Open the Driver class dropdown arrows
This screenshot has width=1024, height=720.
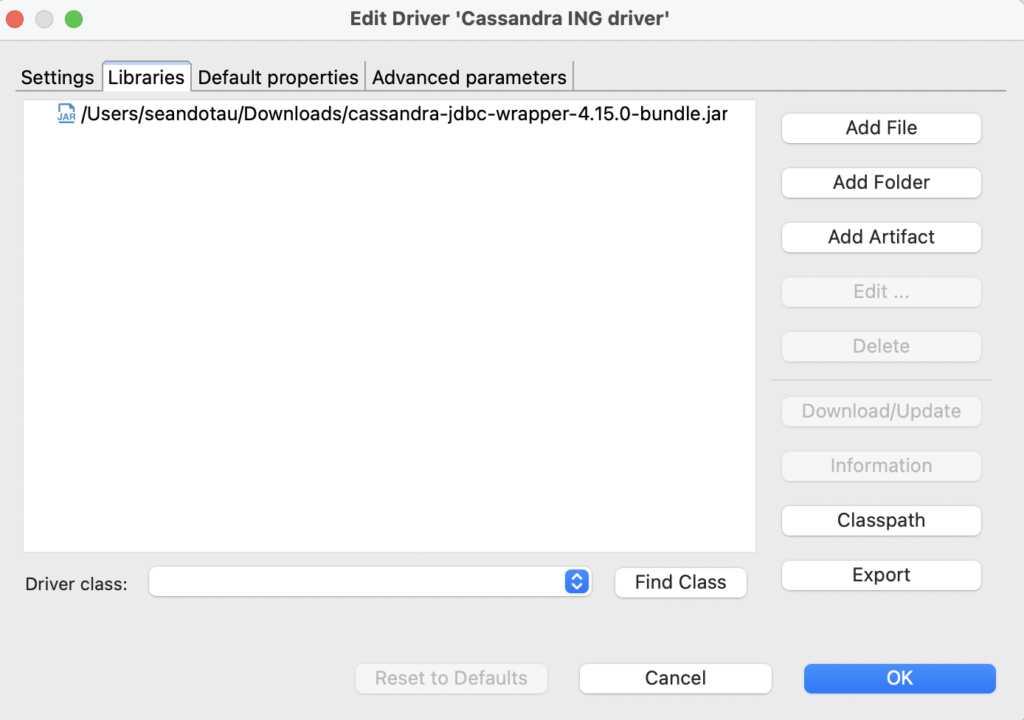tap(577, 581)
